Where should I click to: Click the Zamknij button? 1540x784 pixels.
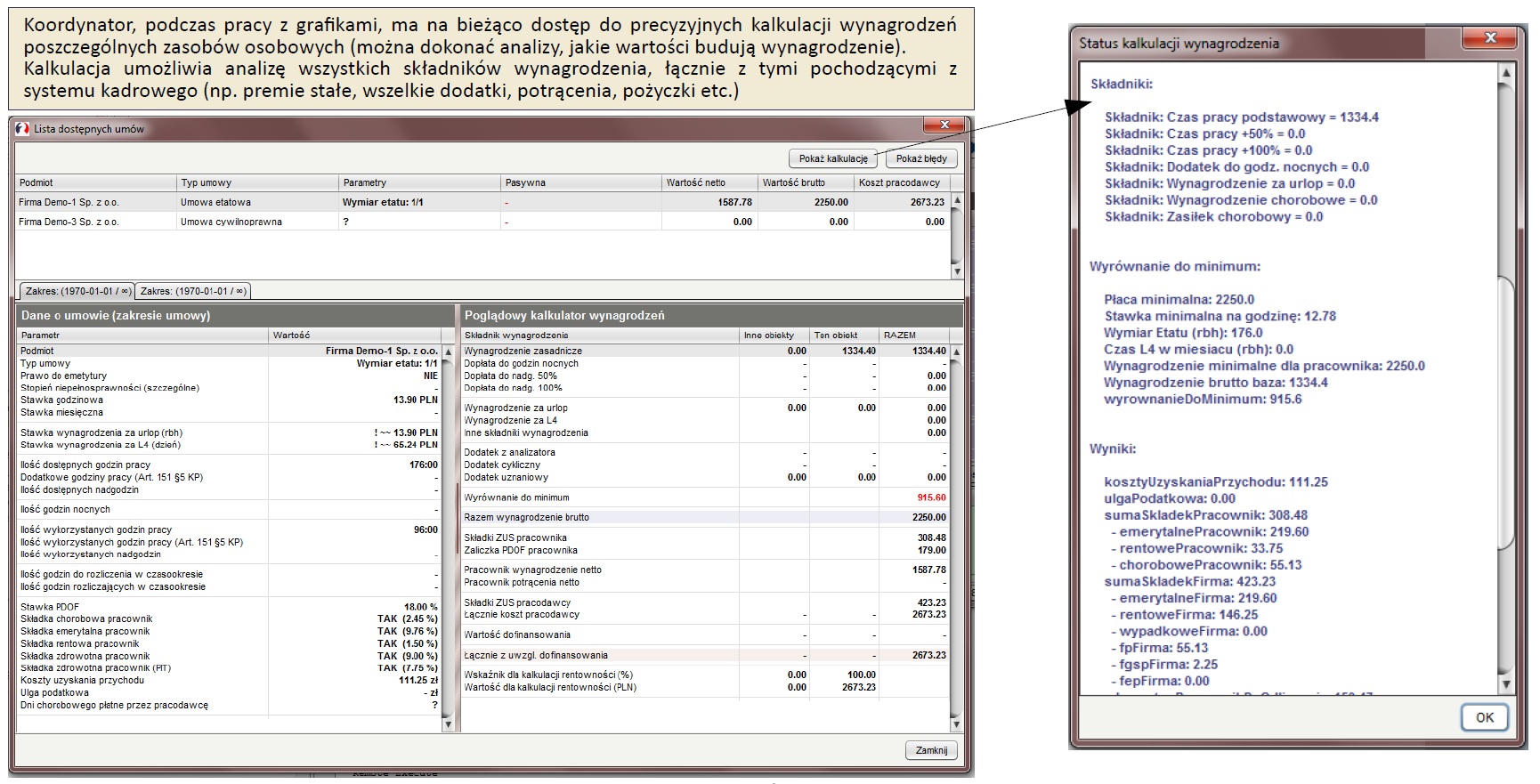point(932,750)
